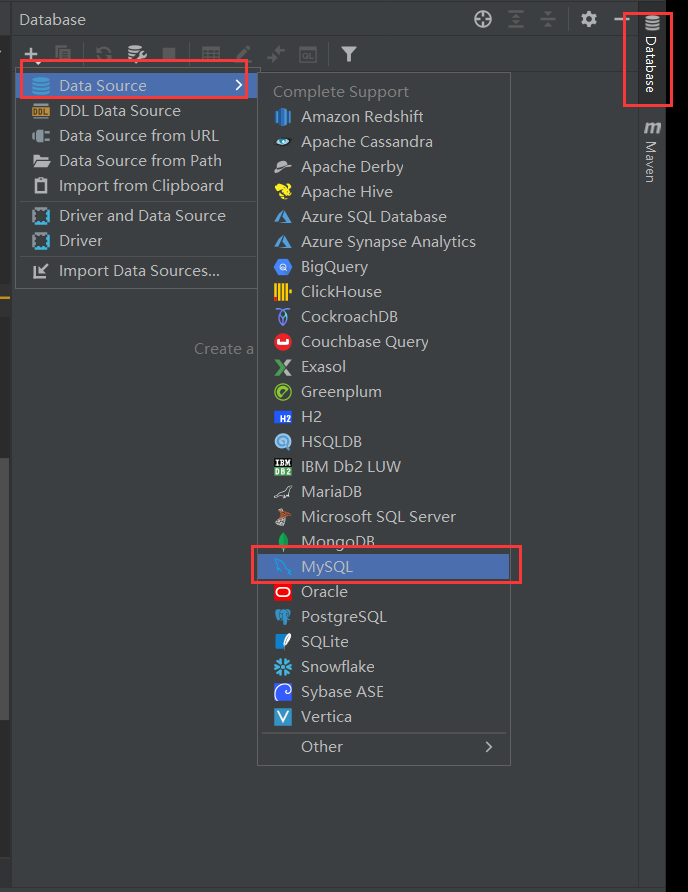688x892 pixels.
Task: Click the Duplicate icon in Database toolbar
Action: [63, 54]
